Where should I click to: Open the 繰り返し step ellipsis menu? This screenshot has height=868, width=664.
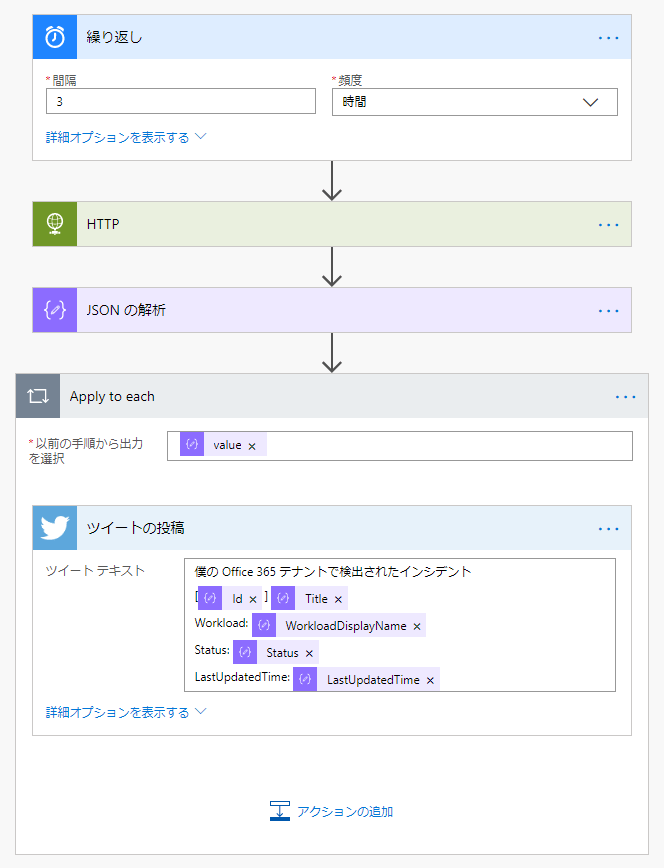click(608, 38)
